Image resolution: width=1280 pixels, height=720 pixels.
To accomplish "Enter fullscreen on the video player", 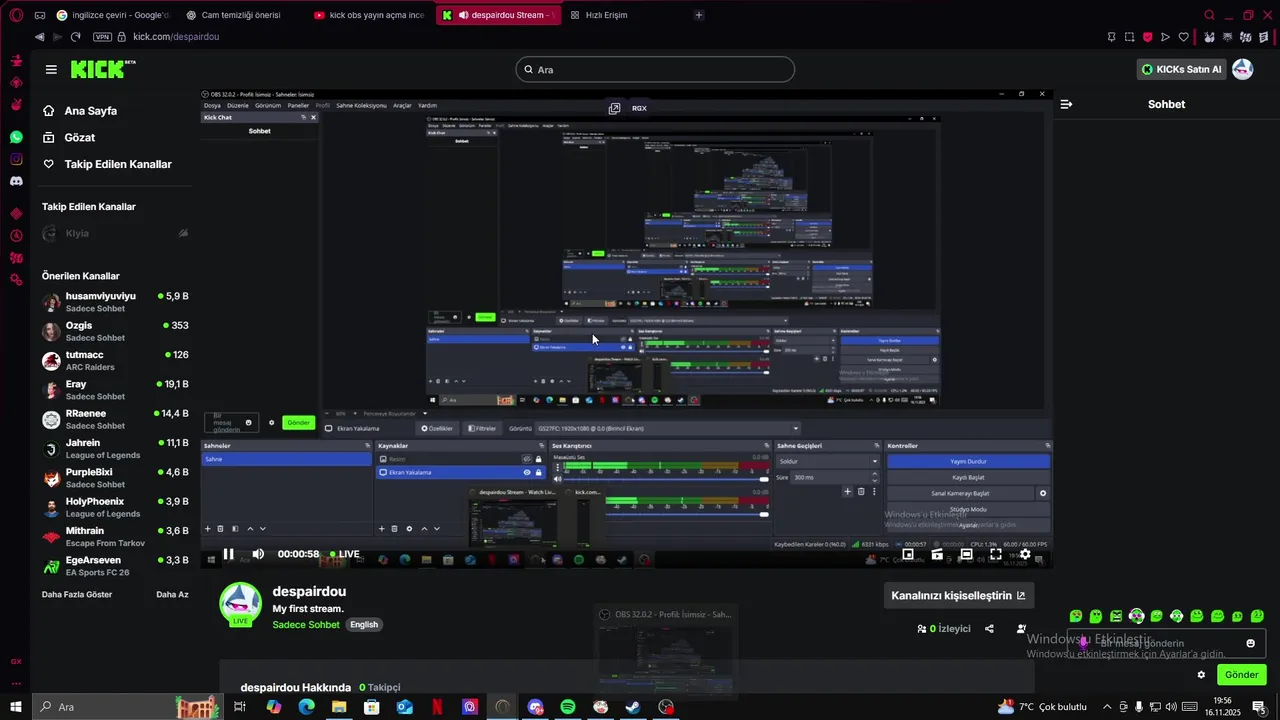I will (996, 554).
